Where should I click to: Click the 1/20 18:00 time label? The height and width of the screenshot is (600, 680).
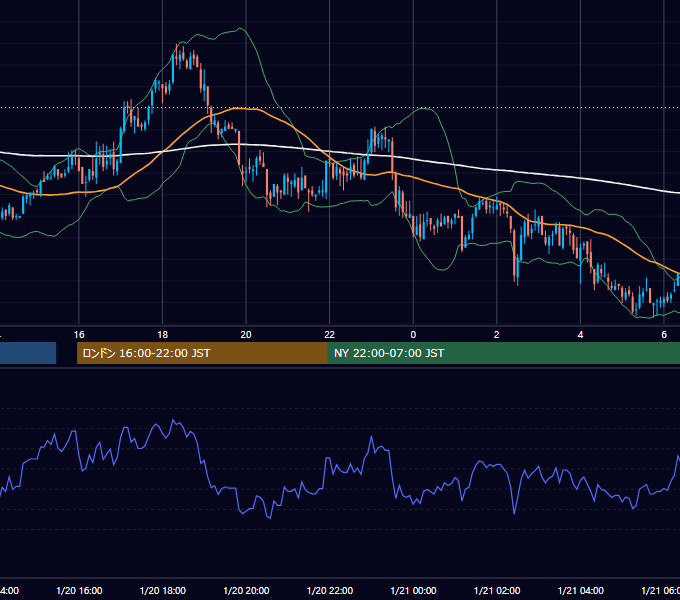point(163,590)
